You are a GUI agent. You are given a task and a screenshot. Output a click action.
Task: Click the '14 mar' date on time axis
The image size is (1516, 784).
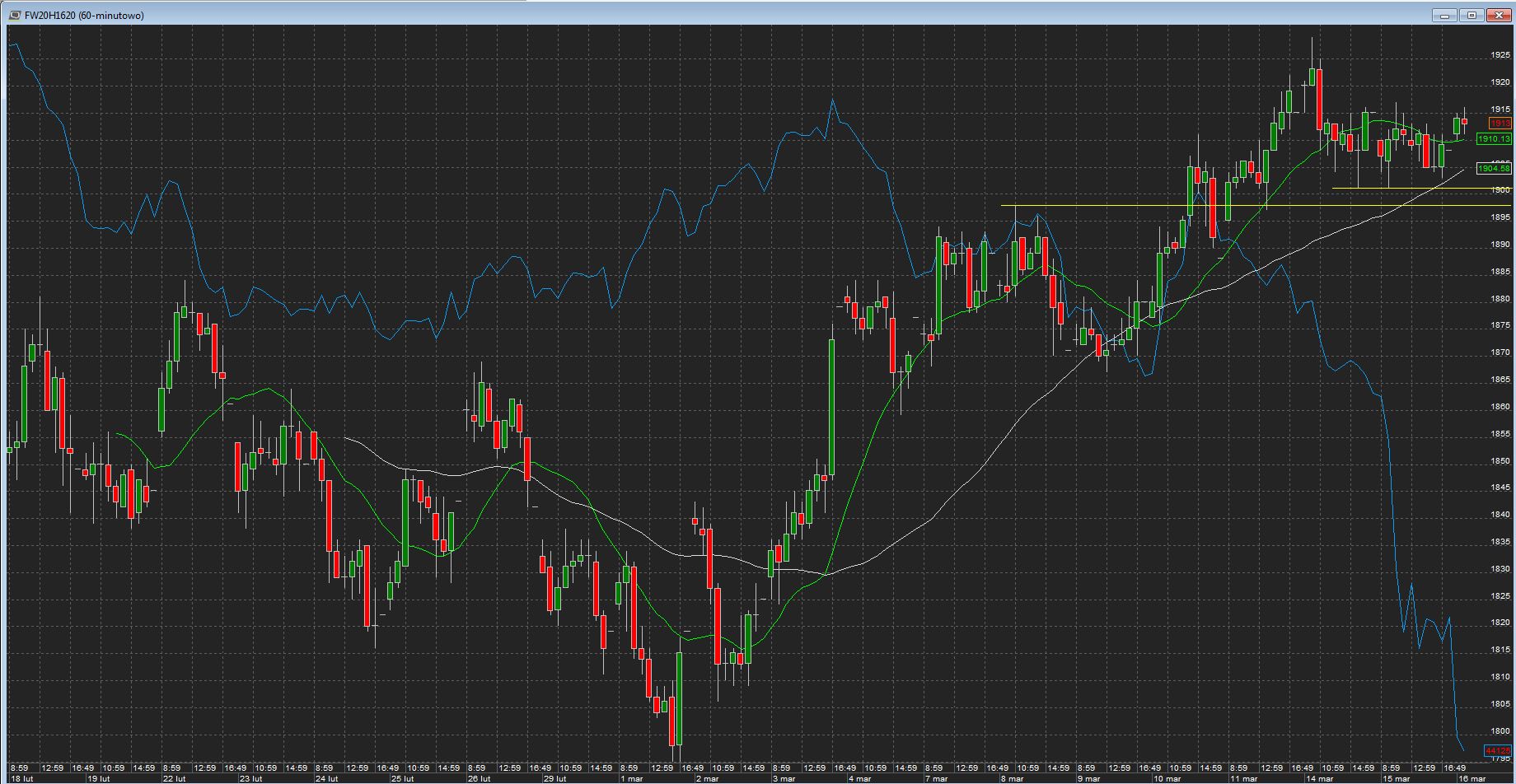click(x=1319, y=778)
